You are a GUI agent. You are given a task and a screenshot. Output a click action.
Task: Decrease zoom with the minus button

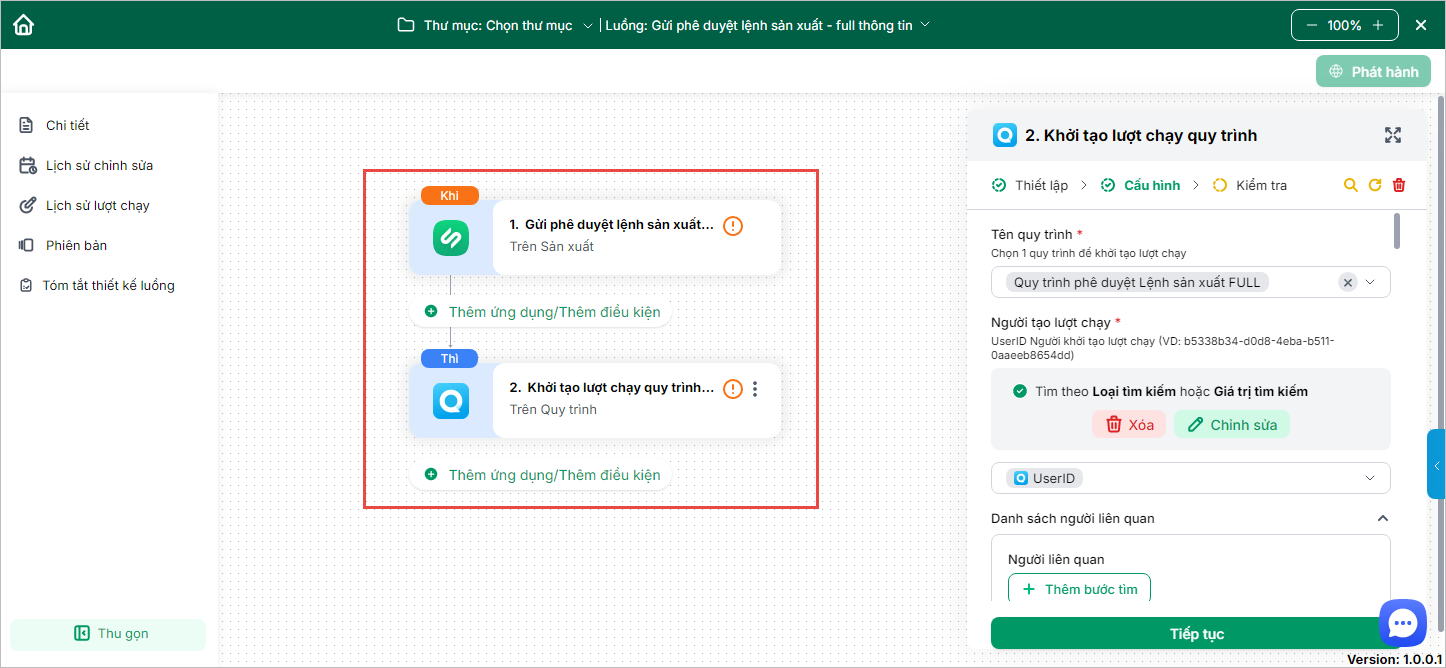click(1311, 25)
